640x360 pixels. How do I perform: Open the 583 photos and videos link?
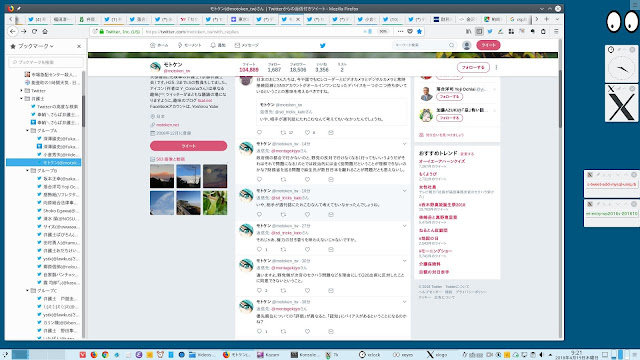(x=170, y=159)
